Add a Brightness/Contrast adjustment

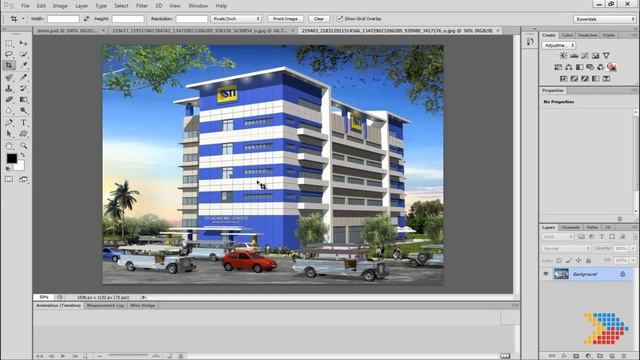[x=563, y=56]
